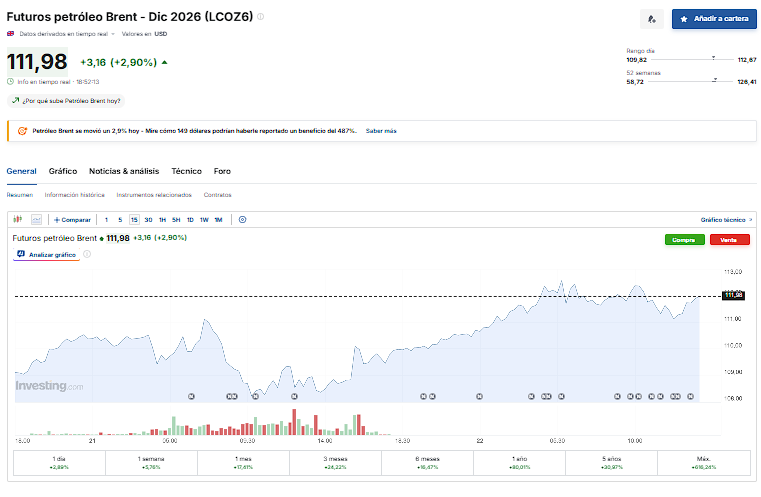The image size is (761, 497).
Task: Select the 1 día performance range
Action: (59, 463)
